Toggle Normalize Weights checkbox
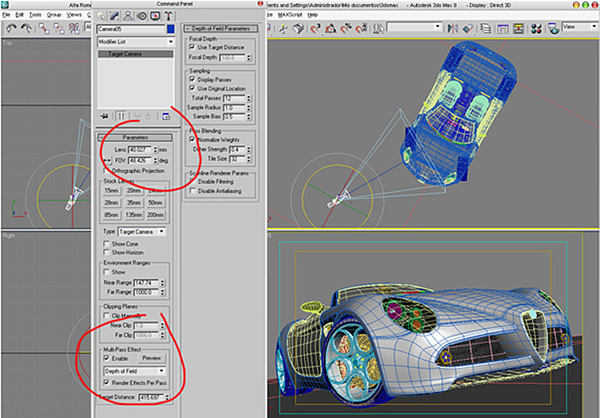Viewport: 600px width, 418px height. (192, 139)
